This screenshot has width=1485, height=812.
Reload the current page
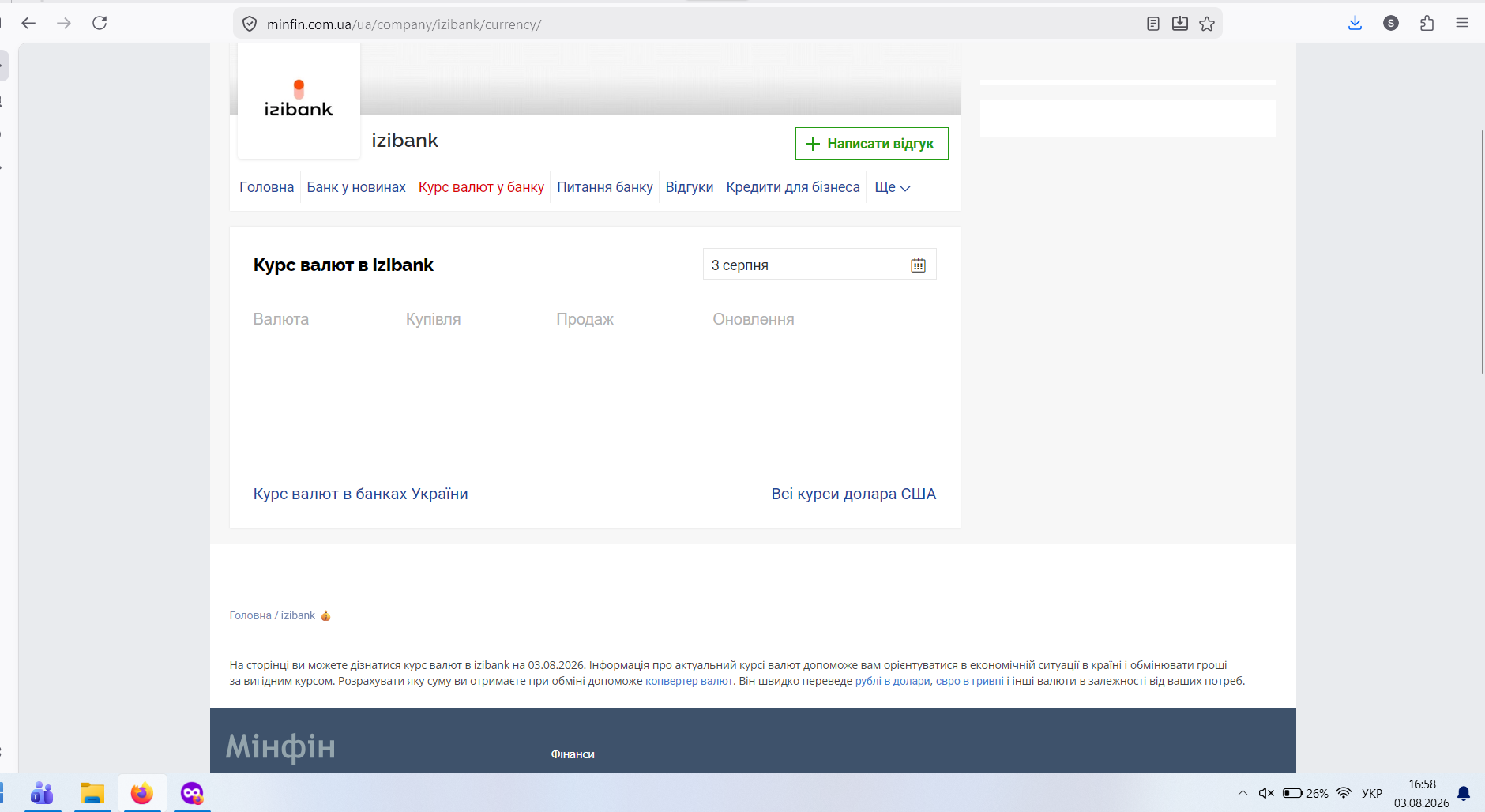point(100,24)
